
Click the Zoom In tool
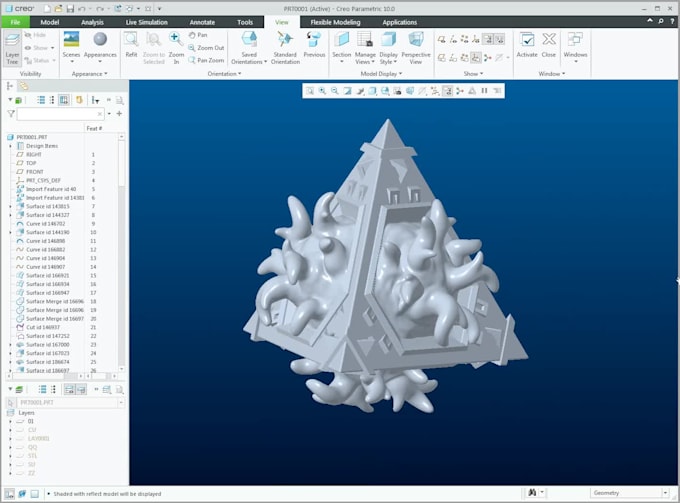(176, 48)
